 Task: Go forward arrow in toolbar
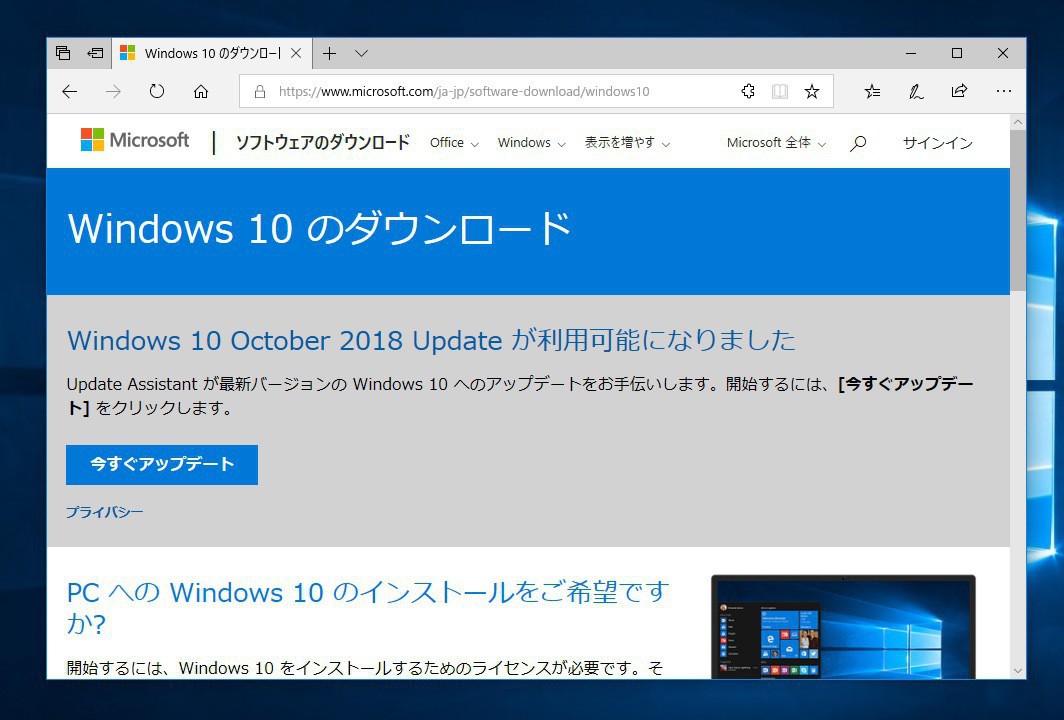(113, 92)
